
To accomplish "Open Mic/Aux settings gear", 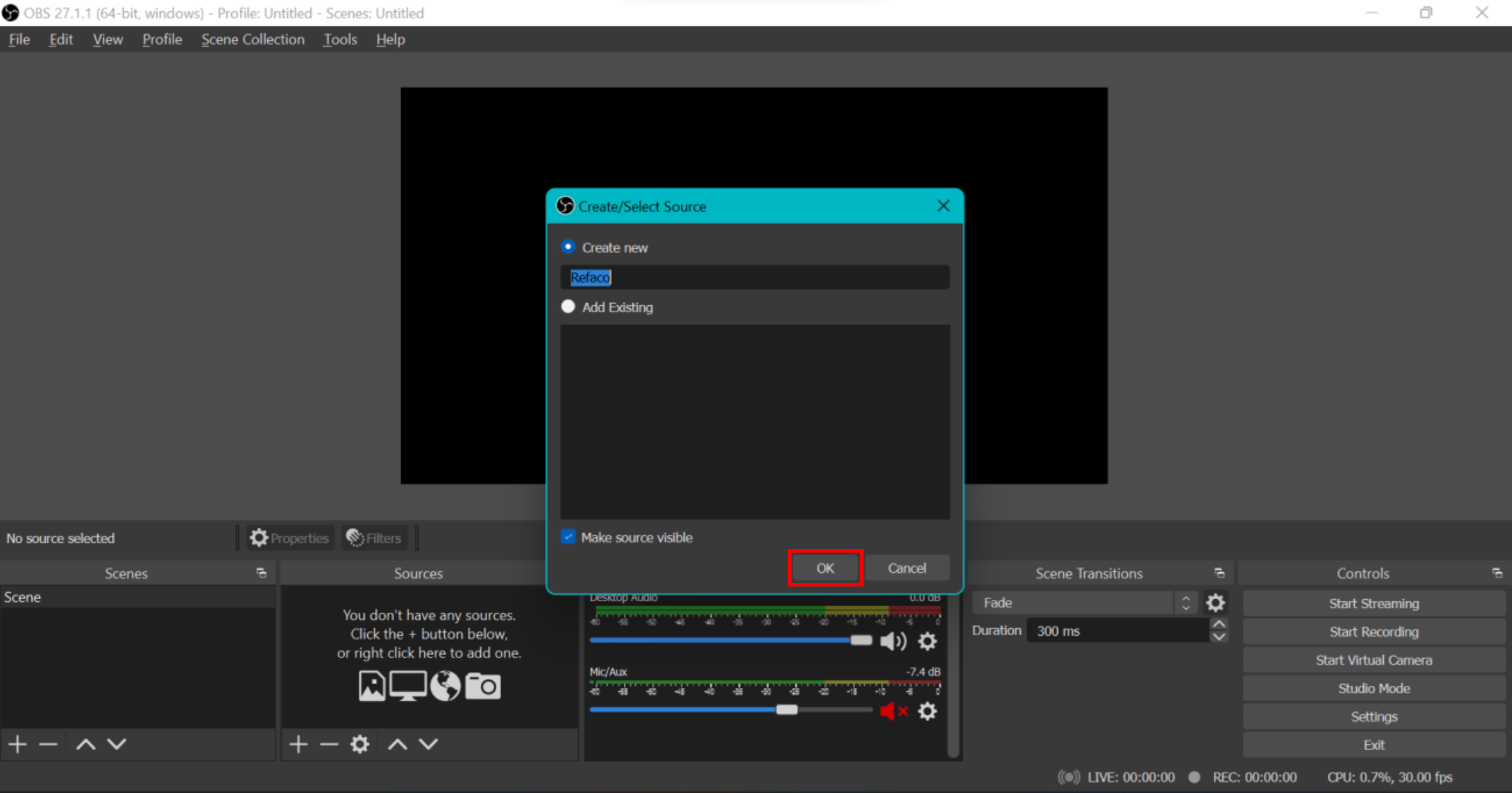I will (x=928, y=711).
